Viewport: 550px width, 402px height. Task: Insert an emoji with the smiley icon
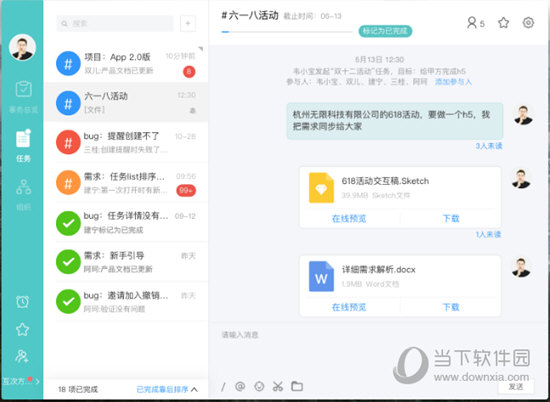[x=259, y=386]
